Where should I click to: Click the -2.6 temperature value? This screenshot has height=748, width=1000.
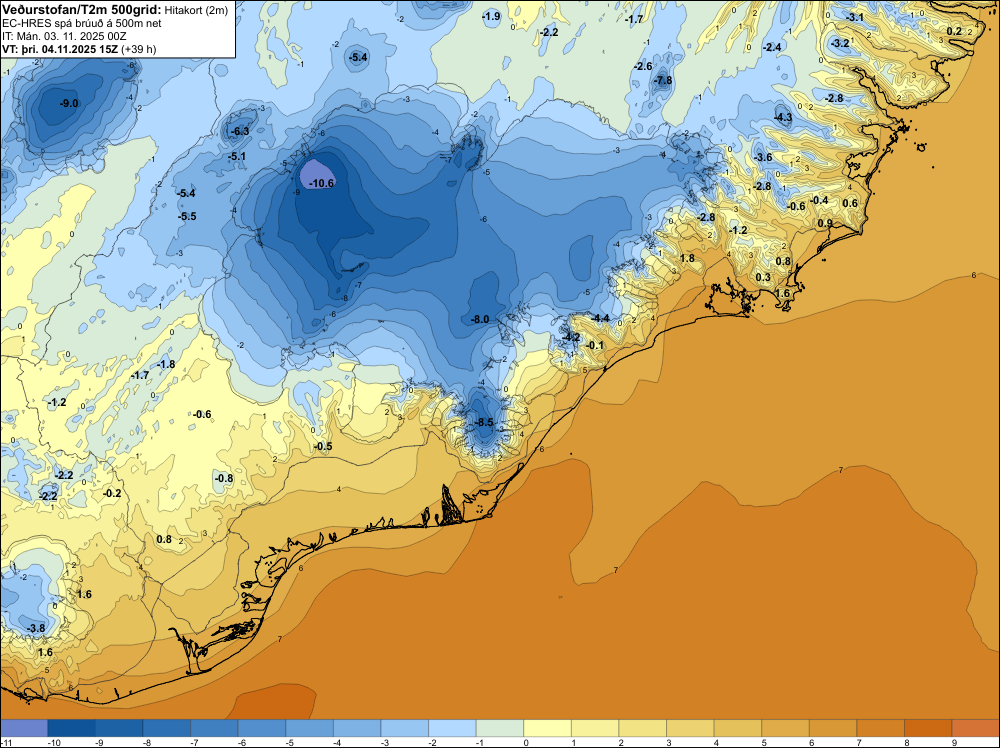coord(643,66)
